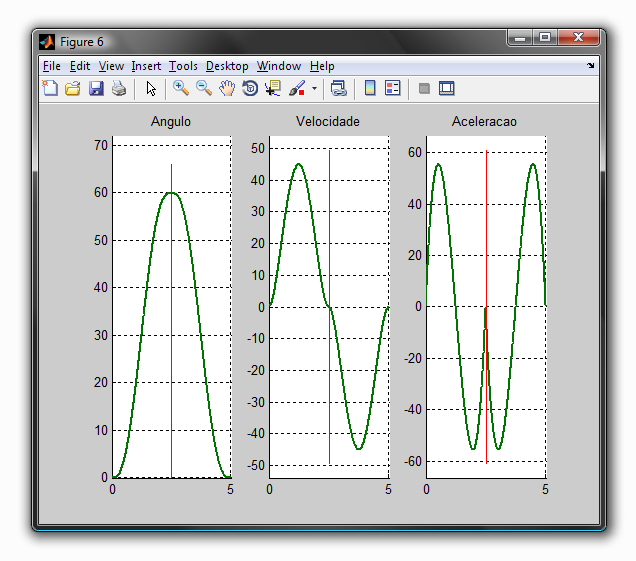Screen dimensions: 636x561
Task: Toggle the Insert Legend button
Action: (x=393, y=89)
